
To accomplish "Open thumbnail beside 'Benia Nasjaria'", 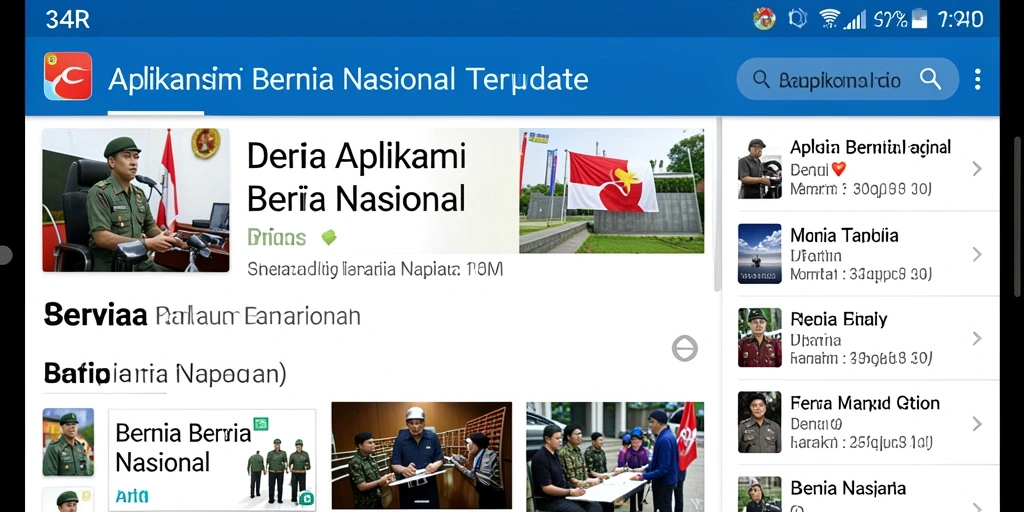I will pyautogui.click(x=760, y=494).
